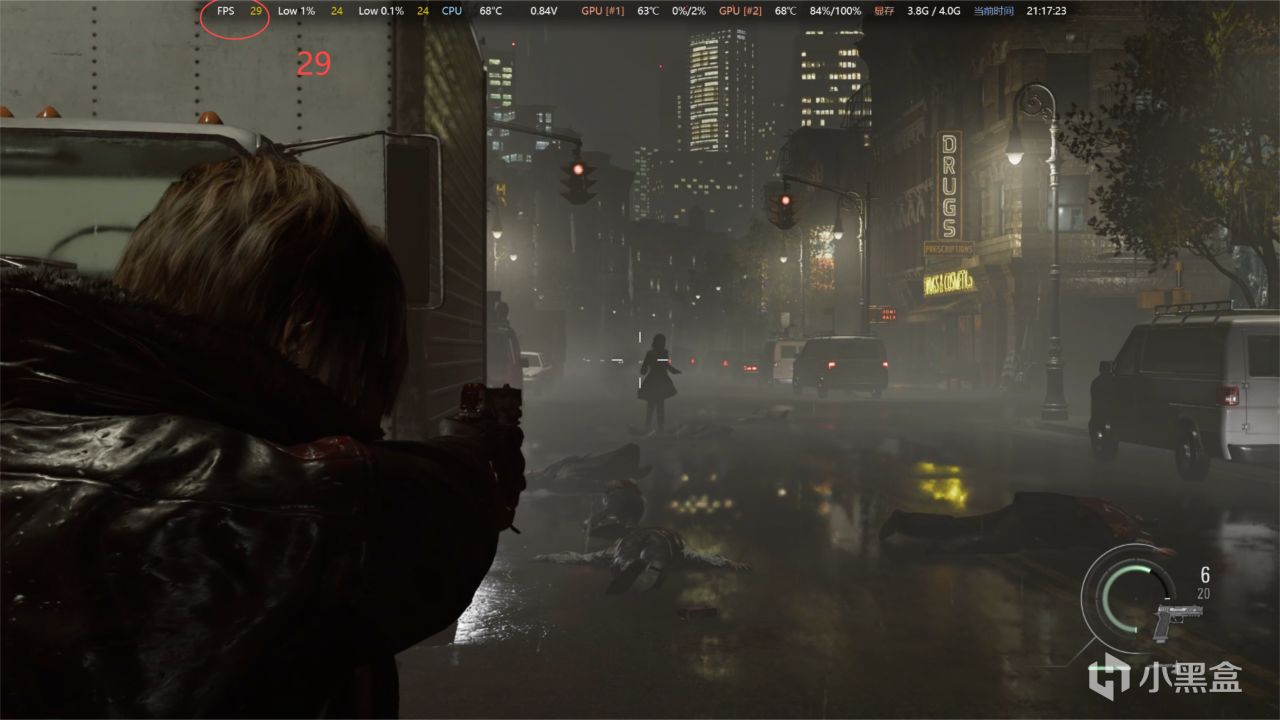Click the "CPU" label in the overlay
Viewport: 1280px width, 720px height.
click(x=452, y=11)
